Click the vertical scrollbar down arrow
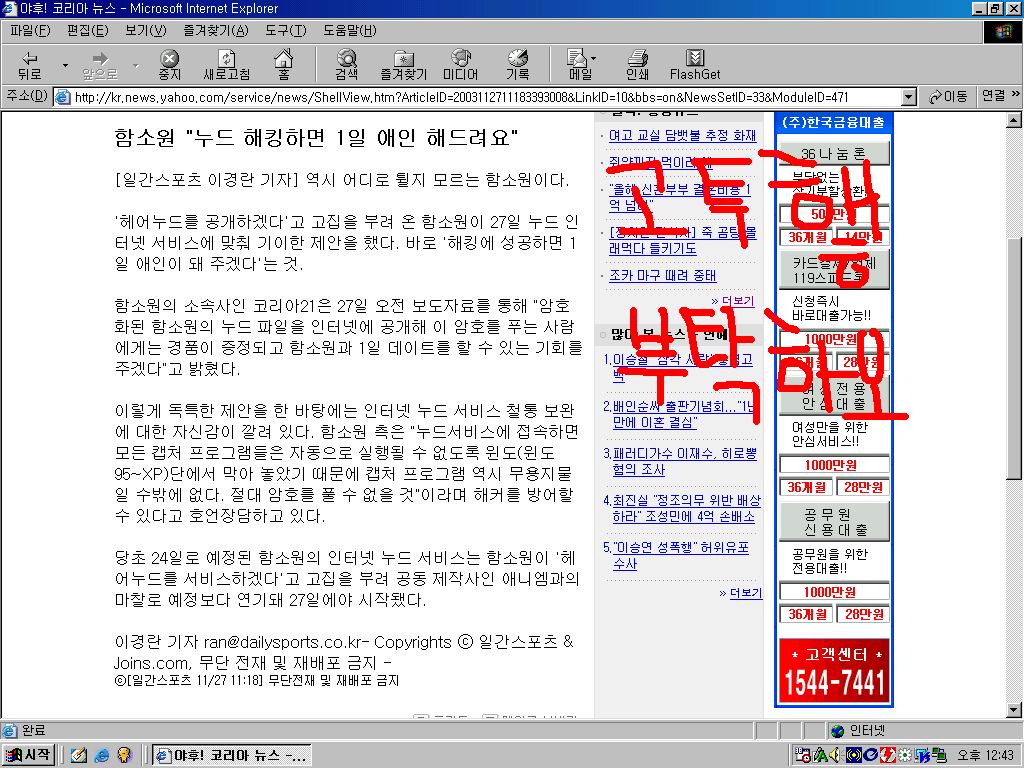This screenshot has width=1024, height=768. (x=1013, y=710)
